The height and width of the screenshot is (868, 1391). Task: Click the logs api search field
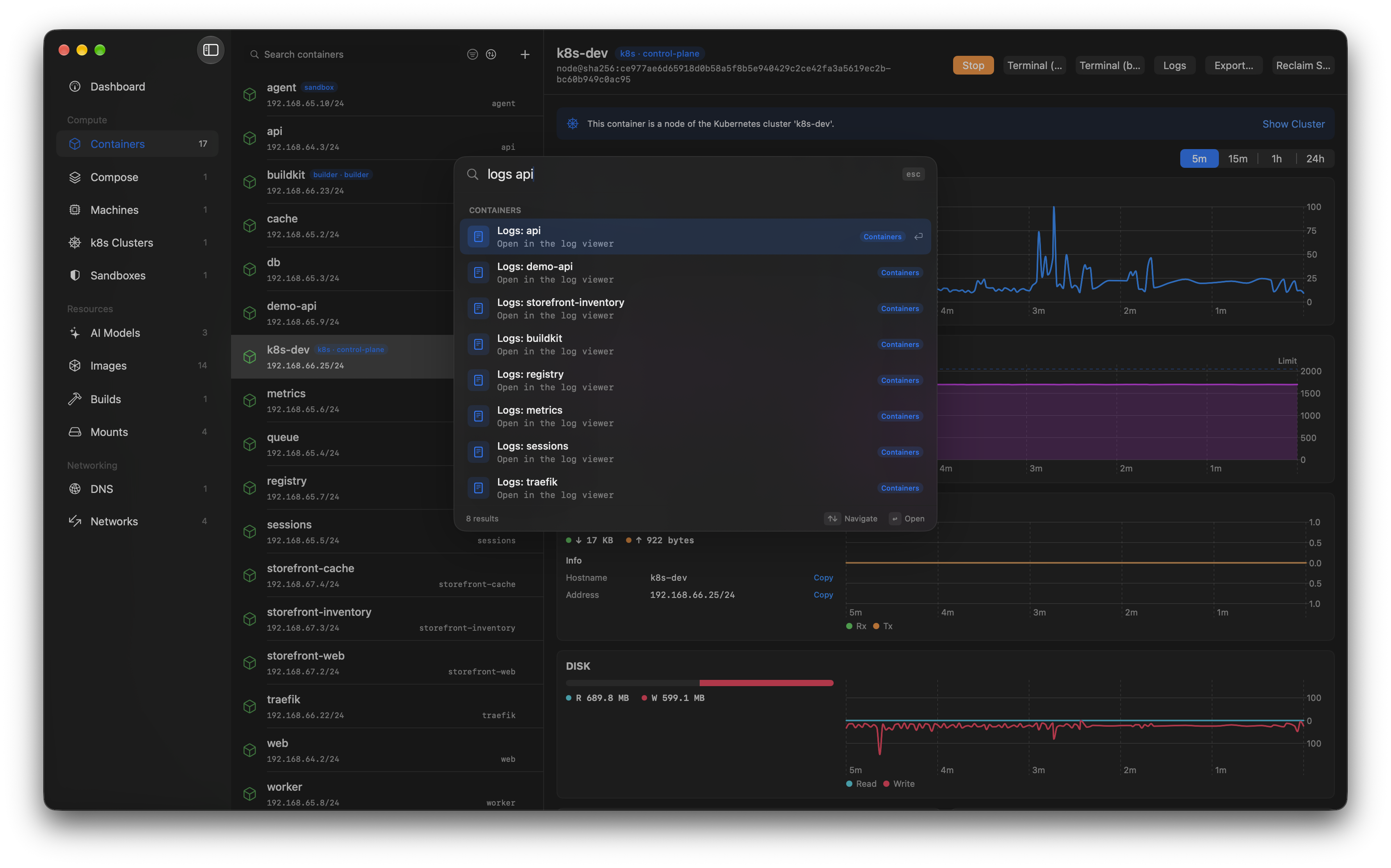[x=689, y=174]
